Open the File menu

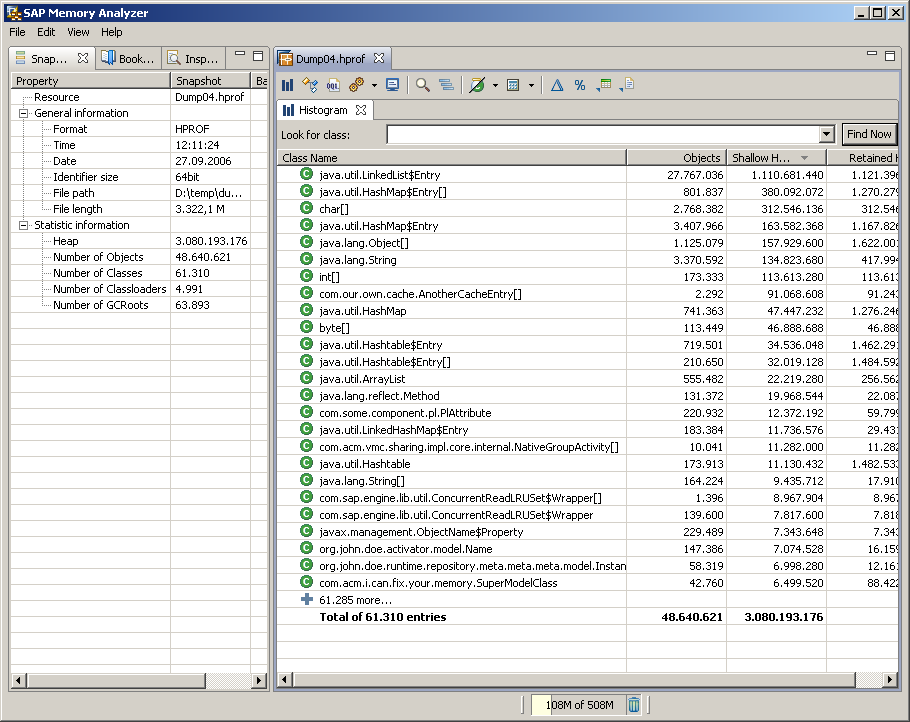click(x=17, y=32)
